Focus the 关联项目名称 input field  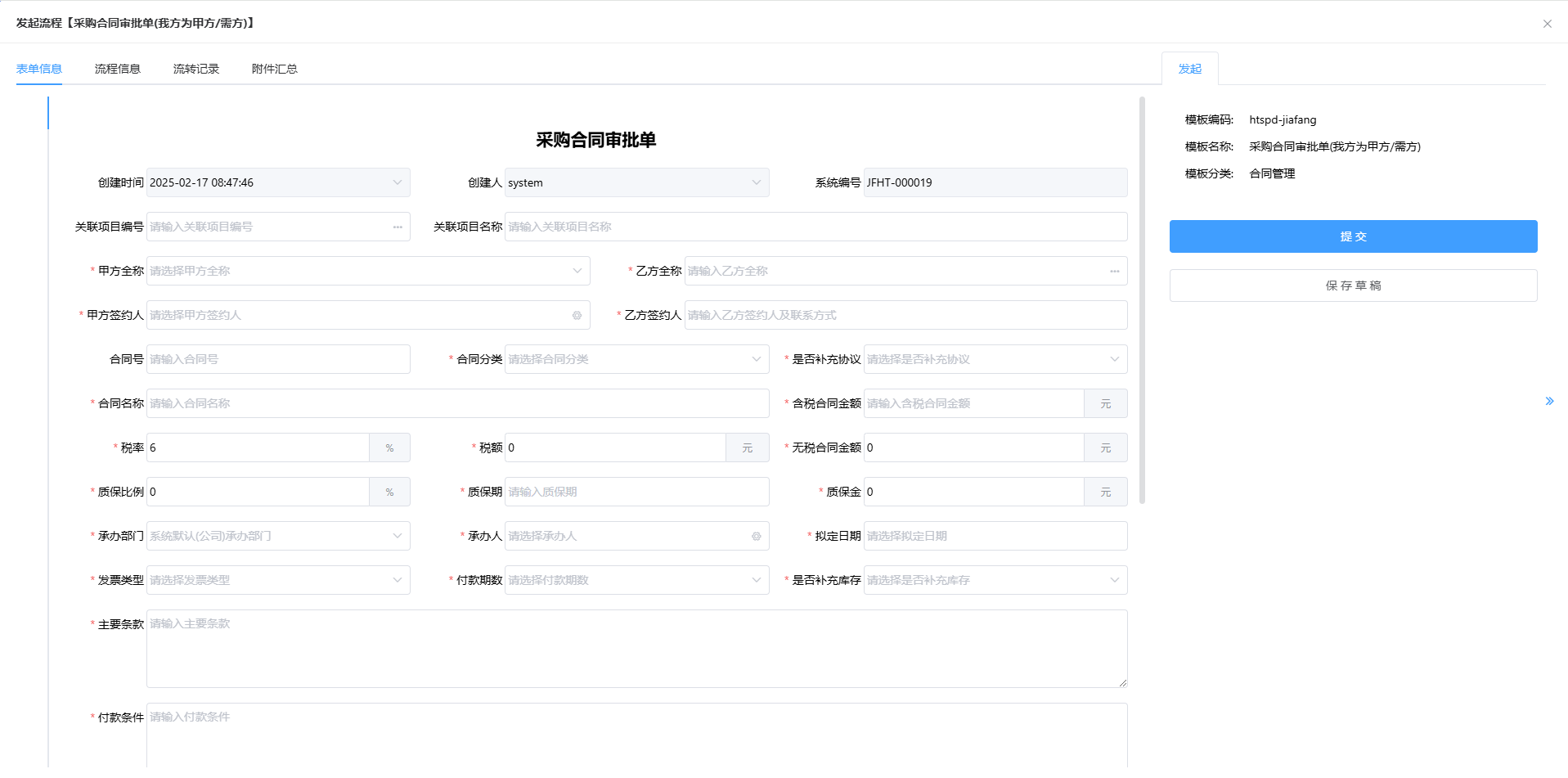pyautogui.click(x=816, y=227)
